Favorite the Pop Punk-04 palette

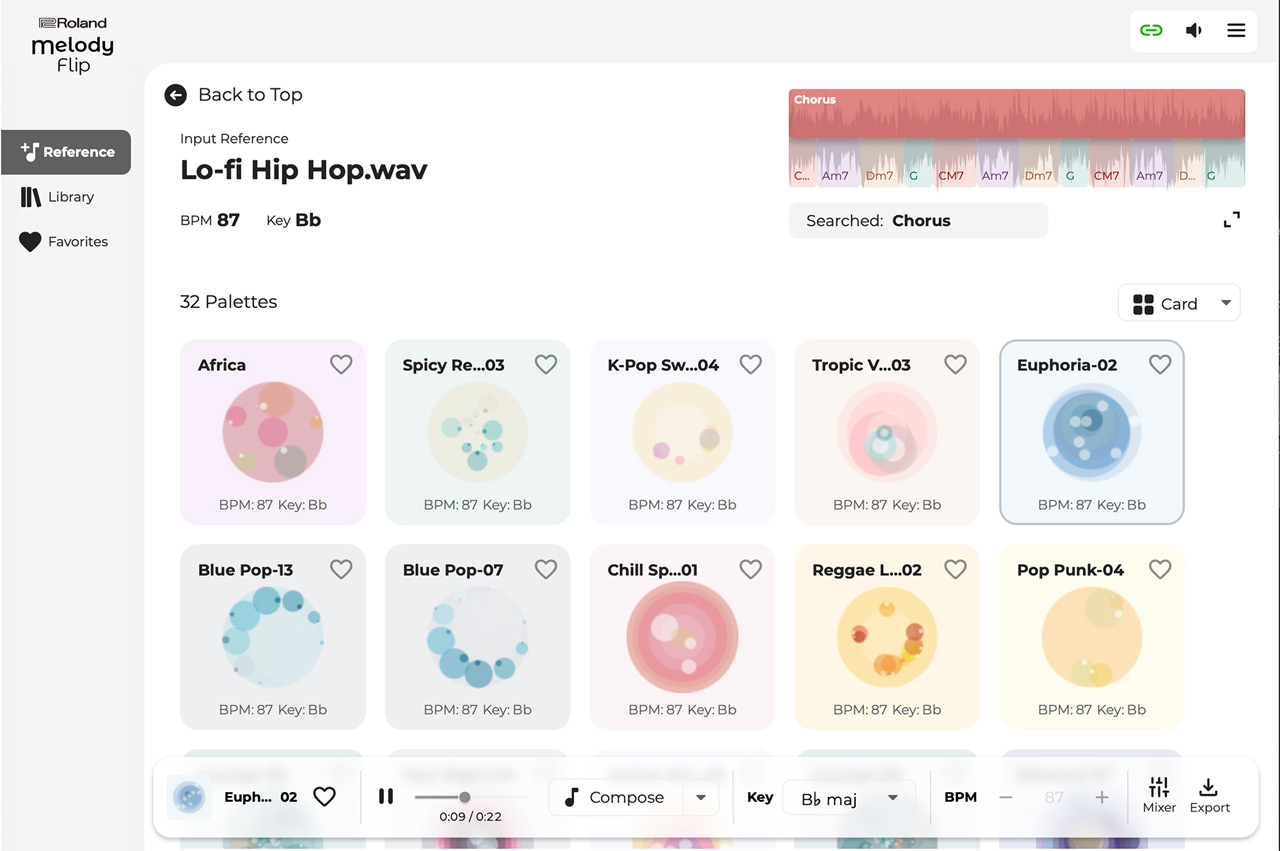[1160, 570]
